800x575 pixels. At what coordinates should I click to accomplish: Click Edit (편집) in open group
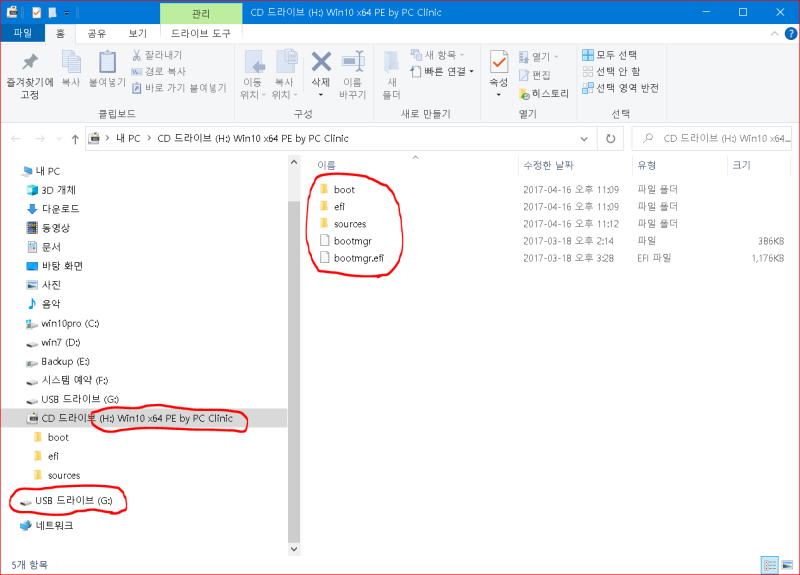pos(535,76)
